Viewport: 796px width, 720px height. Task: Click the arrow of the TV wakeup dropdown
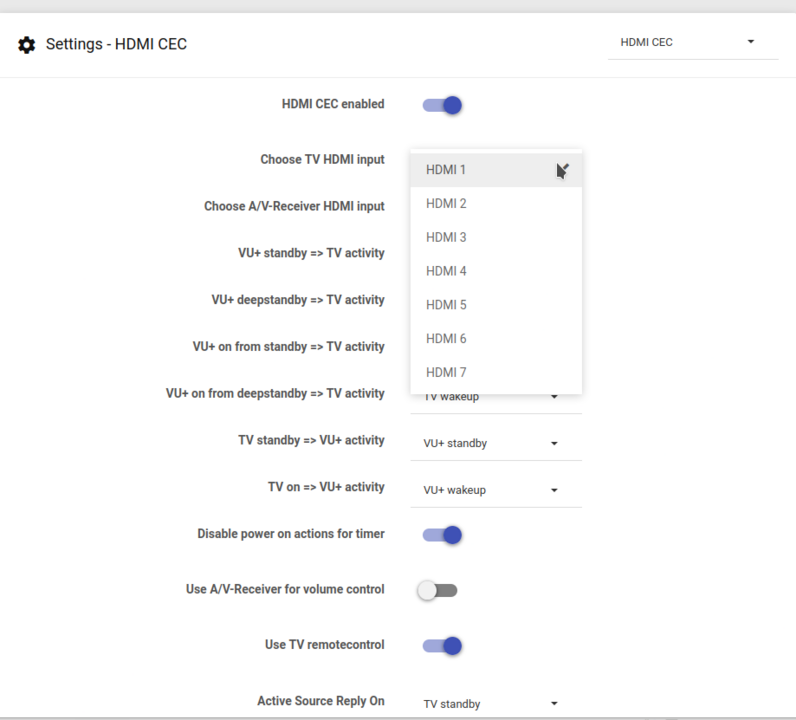554,397
